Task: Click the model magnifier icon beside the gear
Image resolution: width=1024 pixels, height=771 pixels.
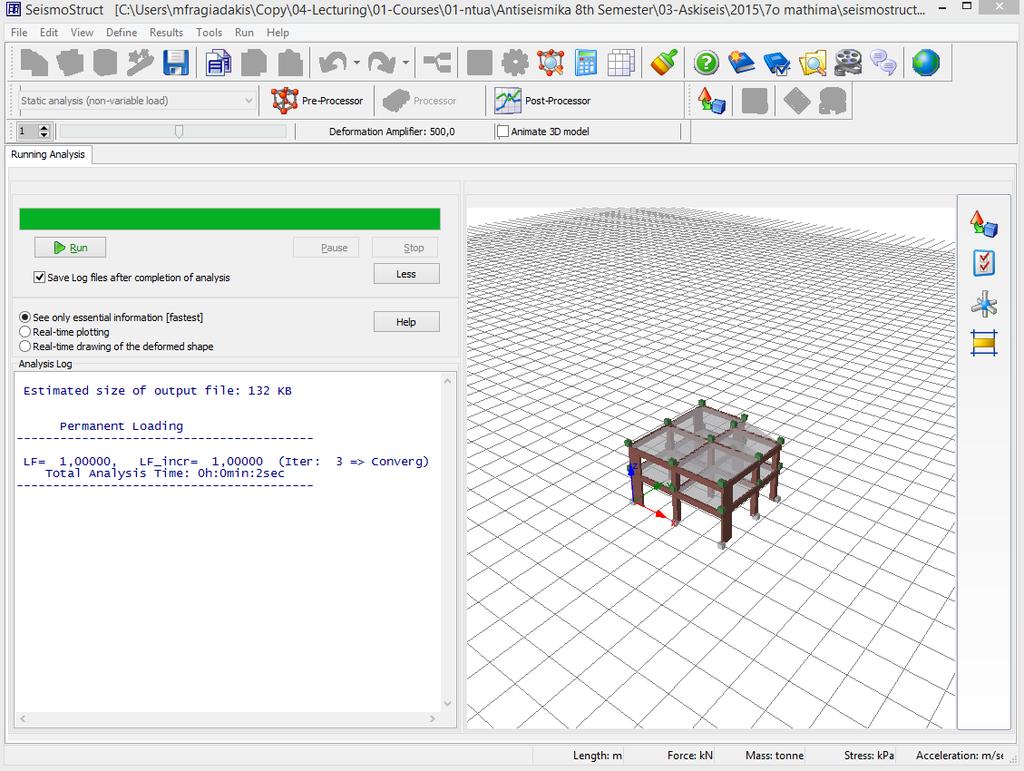Action: pos(551,63)
